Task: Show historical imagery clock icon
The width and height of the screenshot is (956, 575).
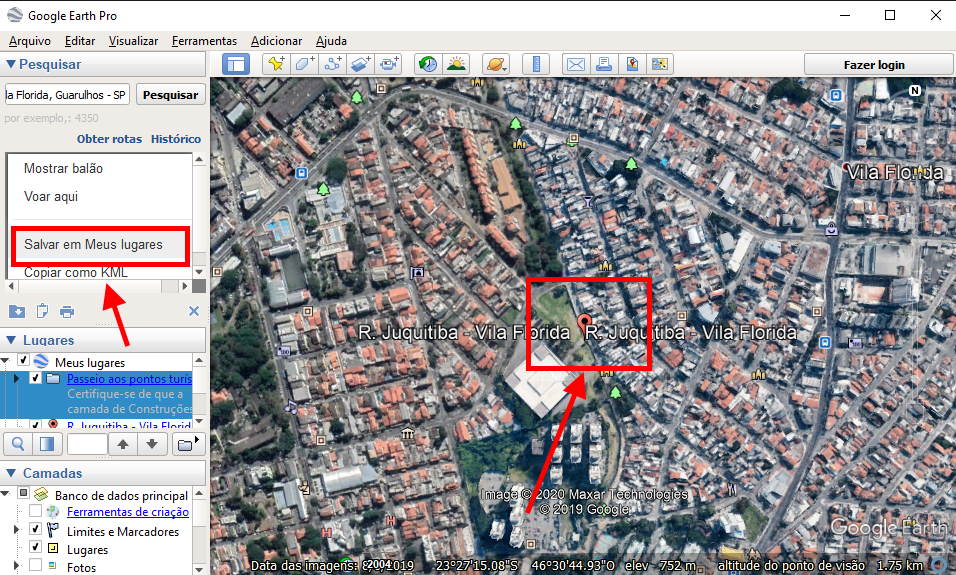Action: pyautogui.click(x=428, y=64)
